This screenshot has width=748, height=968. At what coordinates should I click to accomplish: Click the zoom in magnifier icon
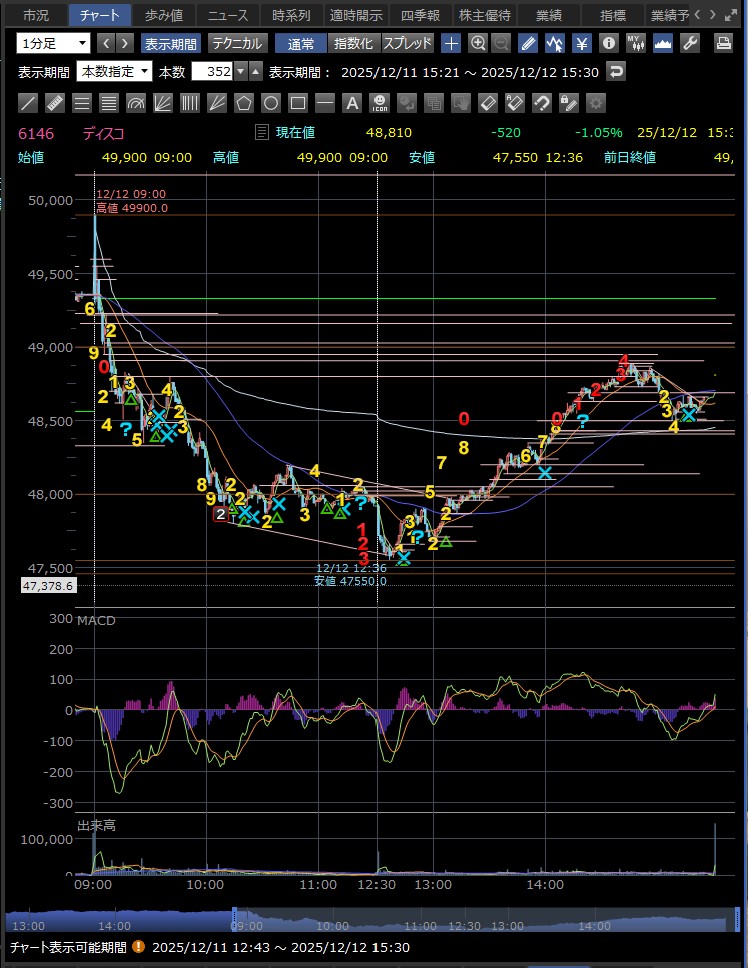coord(478,43)
